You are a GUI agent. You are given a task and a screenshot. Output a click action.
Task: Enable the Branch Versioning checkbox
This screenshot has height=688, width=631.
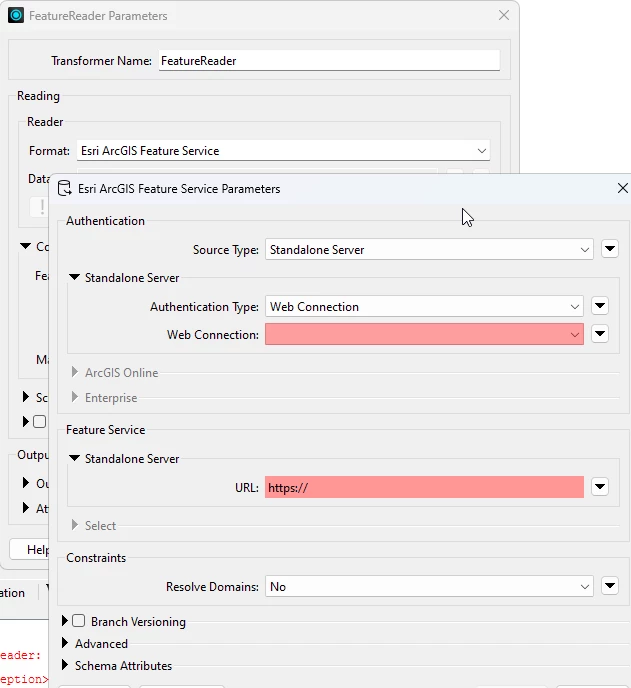tap(79, 621)
